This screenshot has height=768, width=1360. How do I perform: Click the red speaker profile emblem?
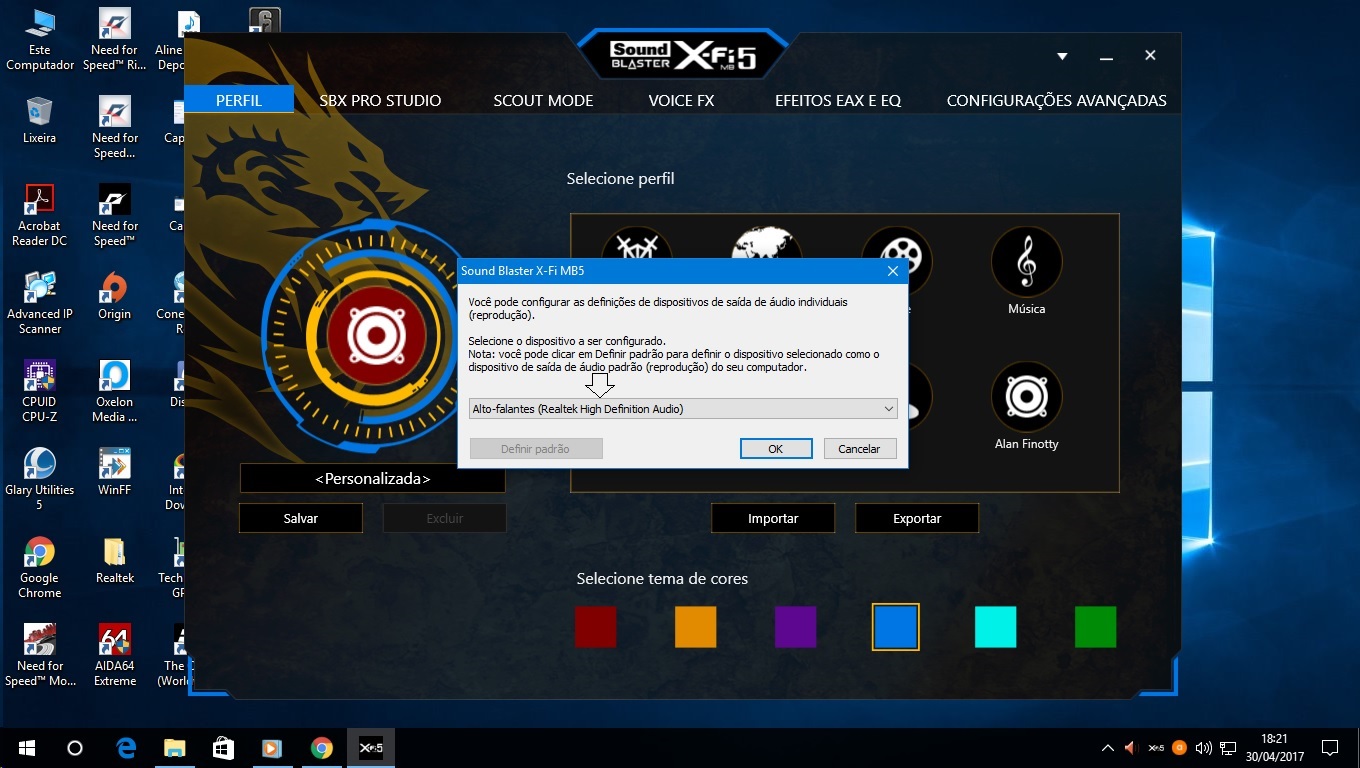click(x=376, y=336)
